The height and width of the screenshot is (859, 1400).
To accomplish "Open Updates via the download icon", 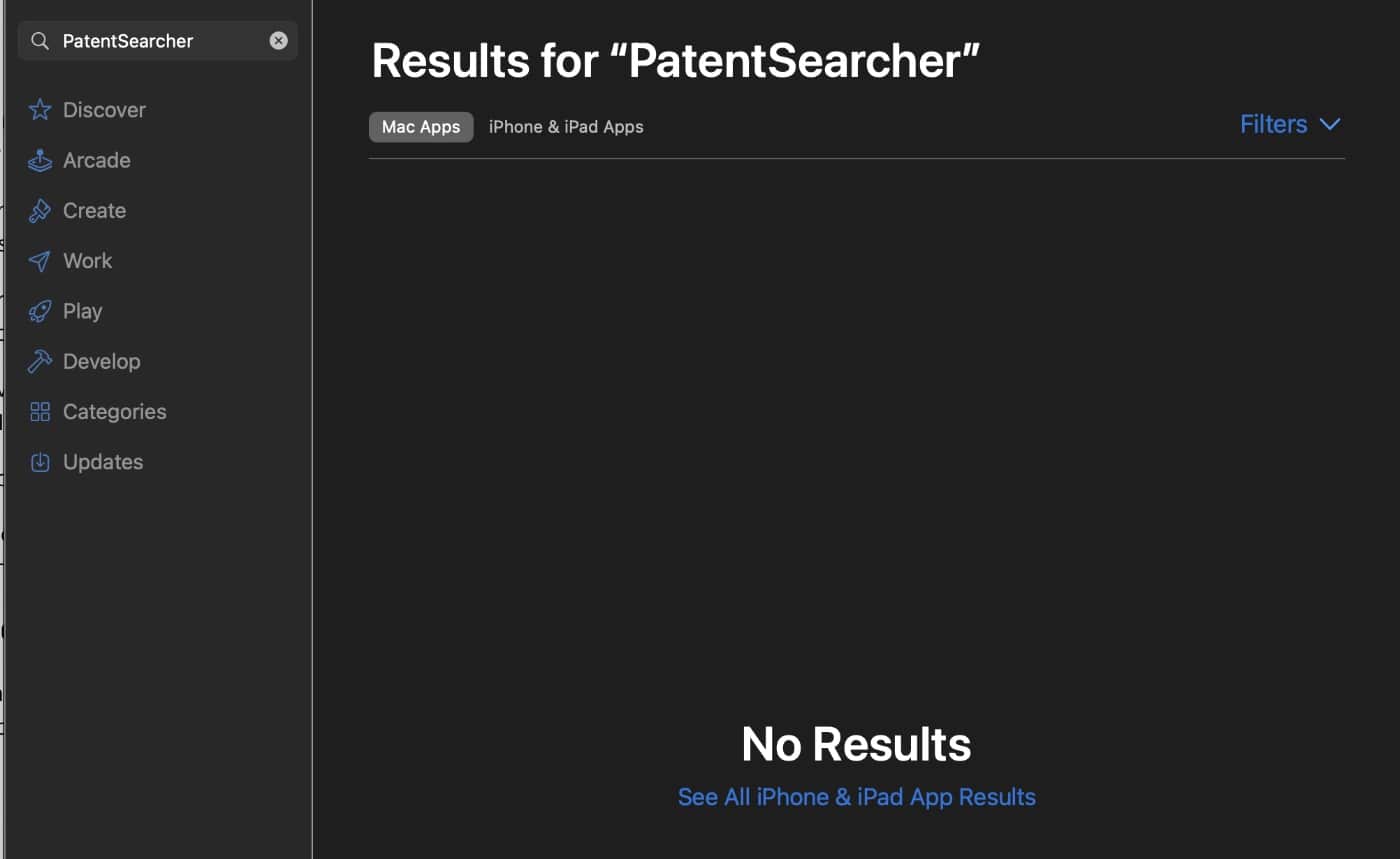I will click(40, 462).
